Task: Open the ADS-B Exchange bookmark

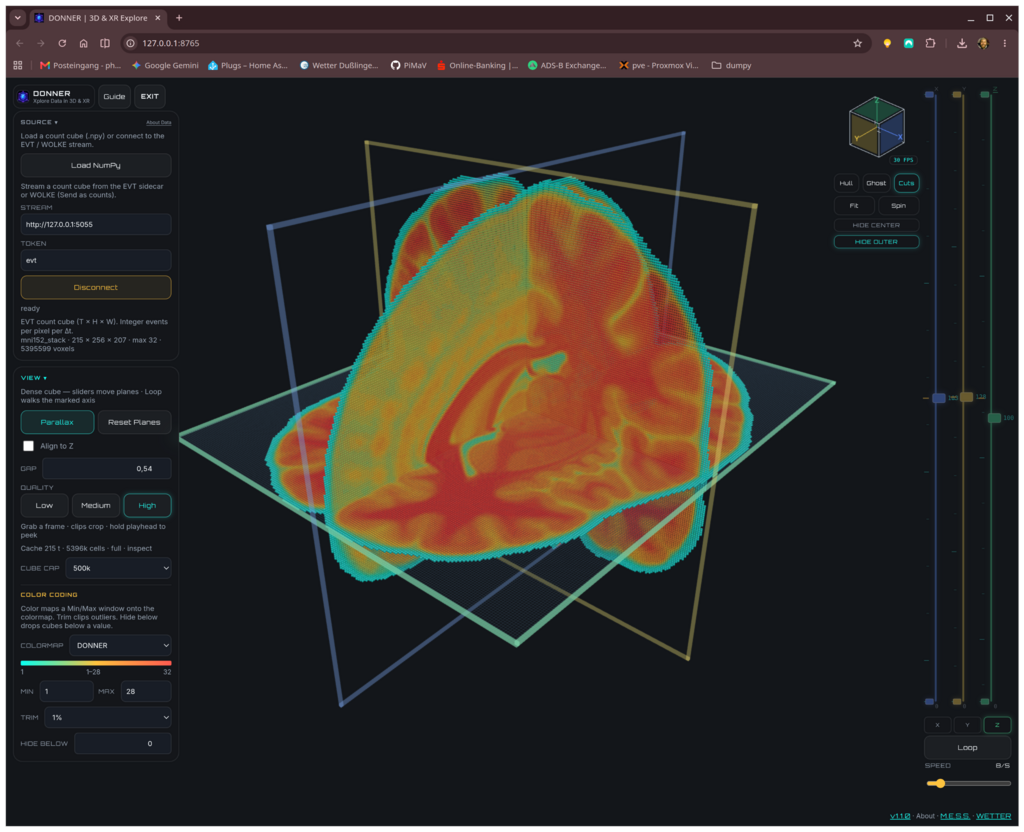Action: click(x=567, y=65)
